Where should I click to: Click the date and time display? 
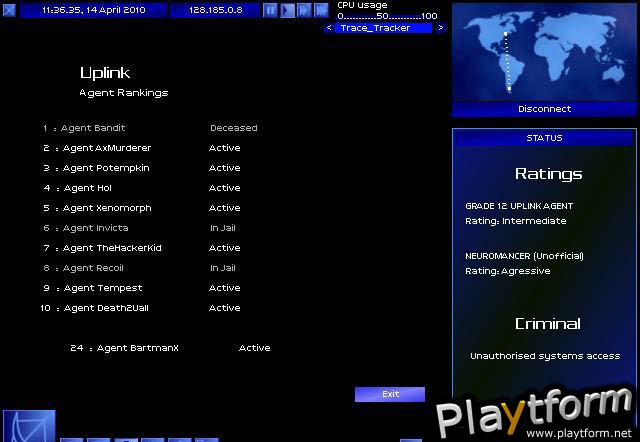coord(93,10)
